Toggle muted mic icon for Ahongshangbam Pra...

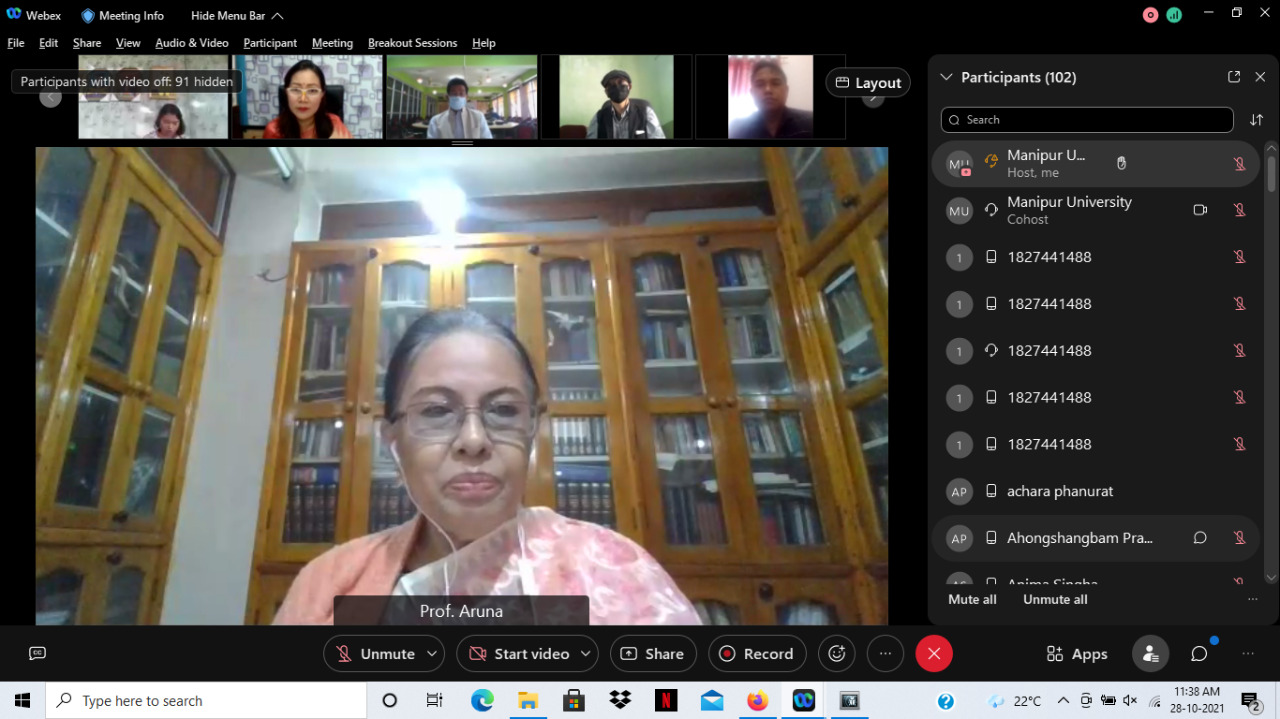(x=1239, y=538)
